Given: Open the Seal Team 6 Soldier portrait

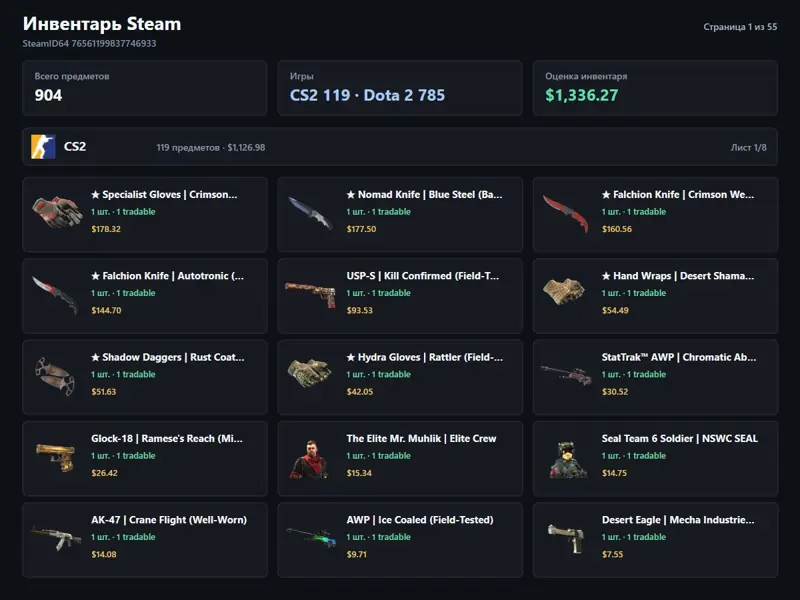Looking at the screenshot, I should (567, 460).
